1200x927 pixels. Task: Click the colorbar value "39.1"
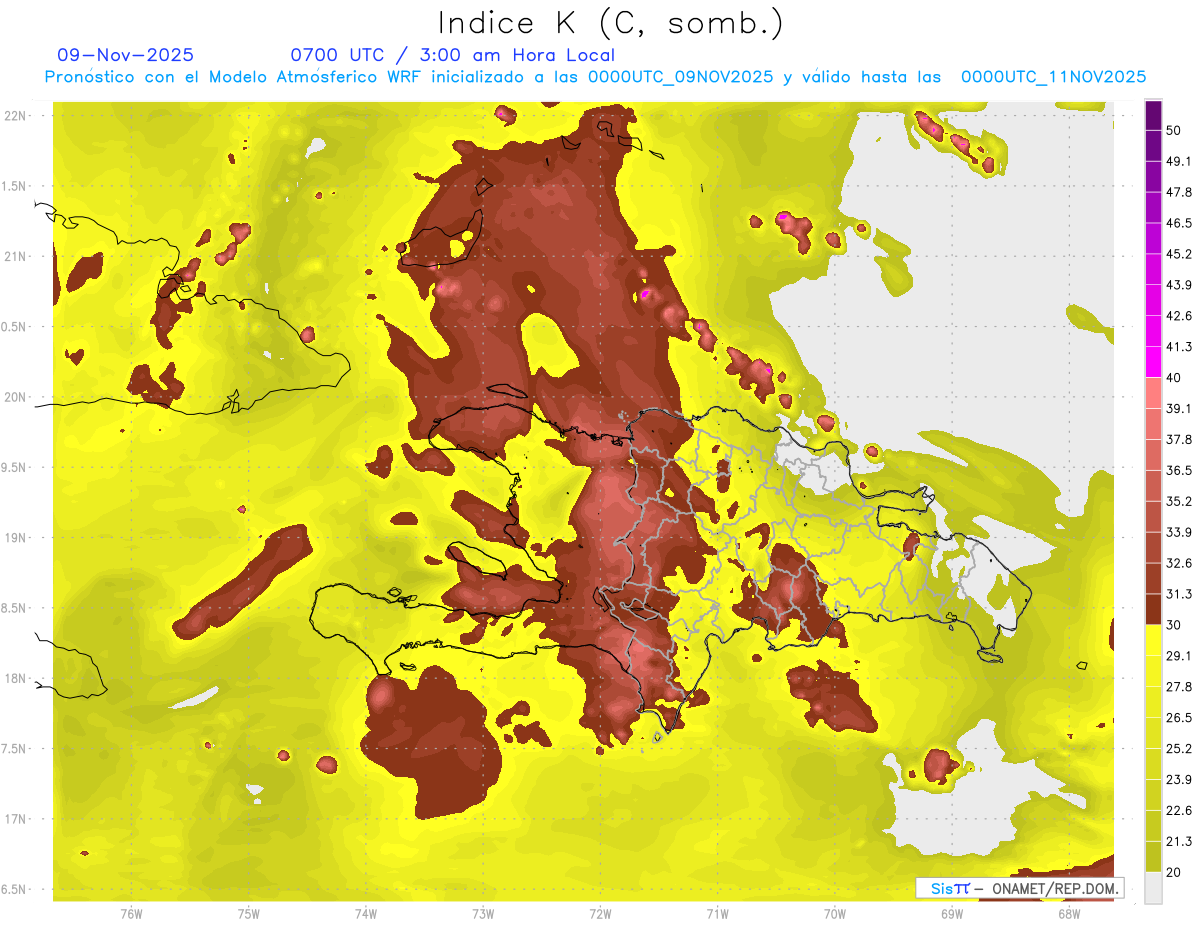[1178, 408]
